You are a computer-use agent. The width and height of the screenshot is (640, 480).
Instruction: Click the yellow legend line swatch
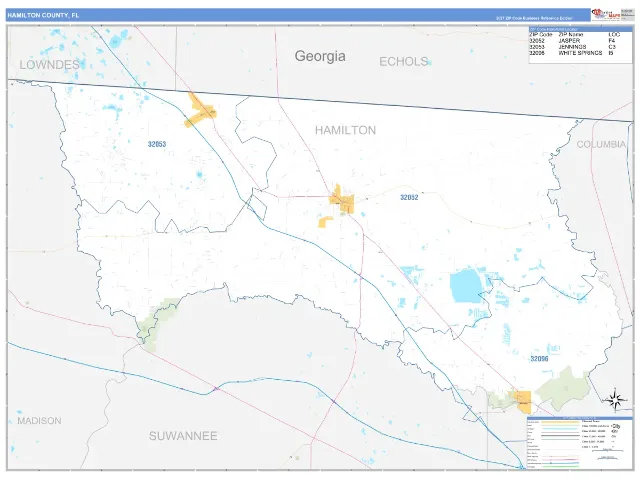pos(560,422)
